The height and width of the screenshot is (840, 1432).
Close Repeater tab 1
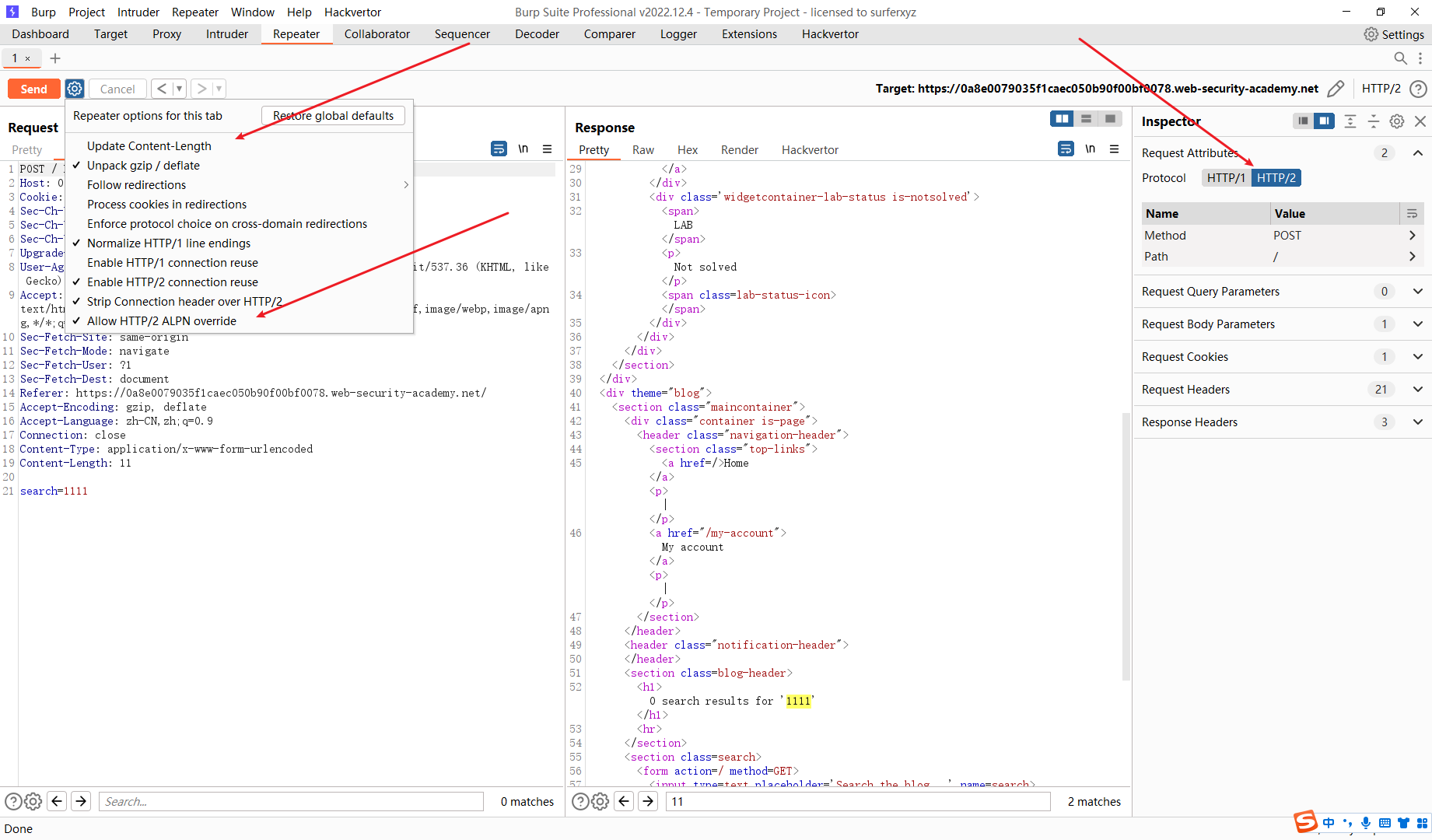[x=28, y=58]
